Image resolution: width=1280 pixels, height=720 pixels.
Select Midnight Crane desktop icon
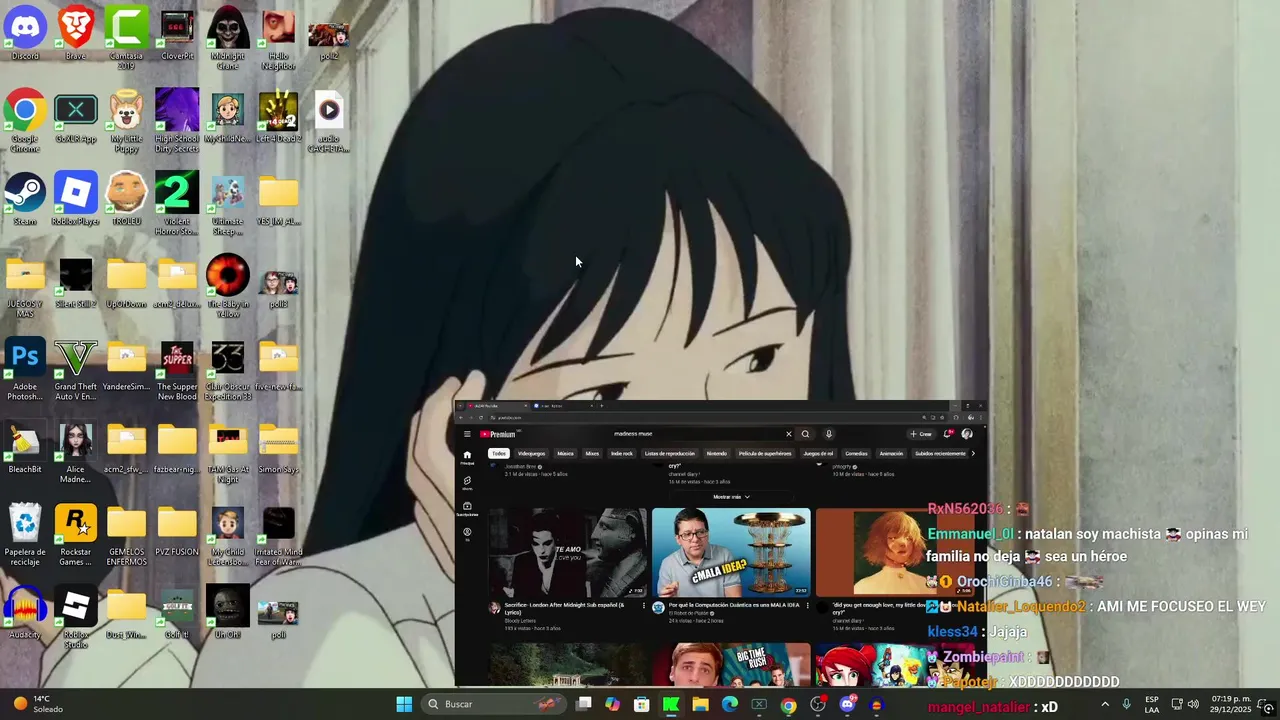[227, 38]
